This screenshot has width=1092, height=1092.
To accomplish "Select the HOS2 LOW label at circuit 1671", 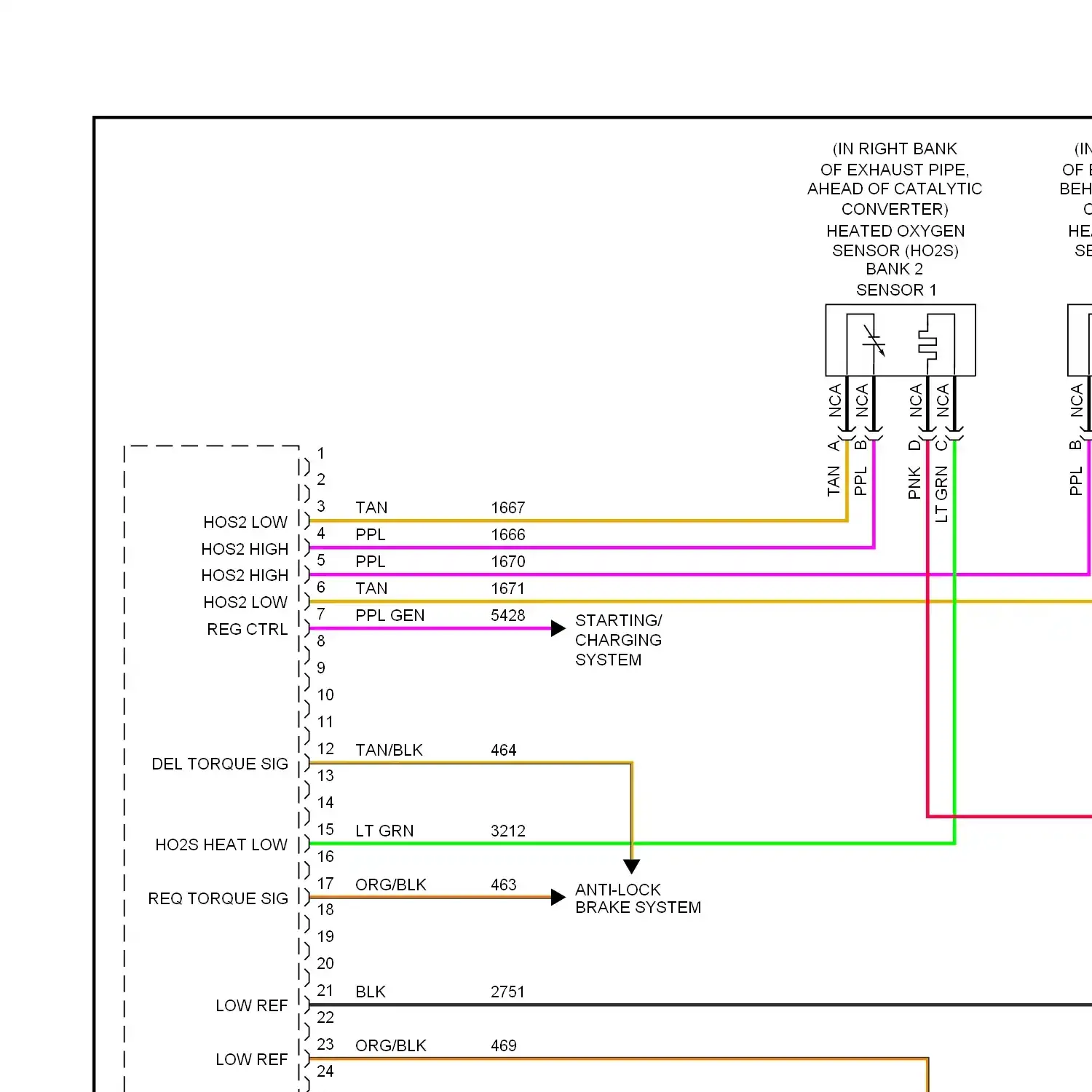I will pyautogui.click(x=245, y=602).
